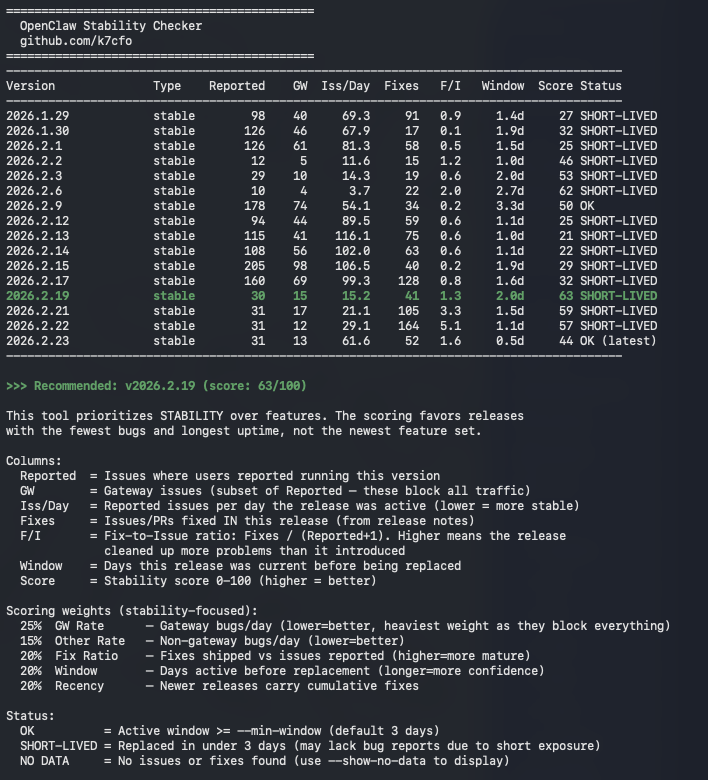
Task: Click the 'Scoring weights (stability-focused):' heading
Action: (132, 610)
